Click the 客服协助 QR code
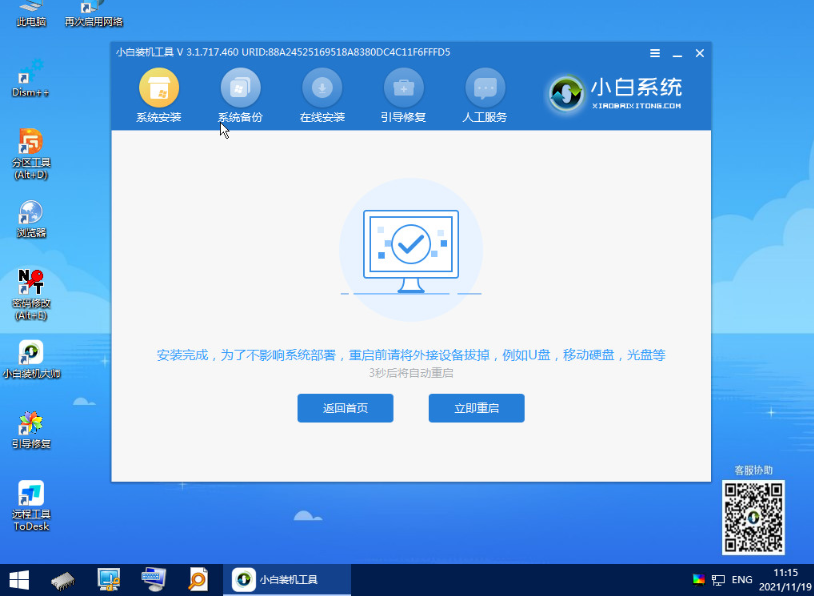 [753, 517]
